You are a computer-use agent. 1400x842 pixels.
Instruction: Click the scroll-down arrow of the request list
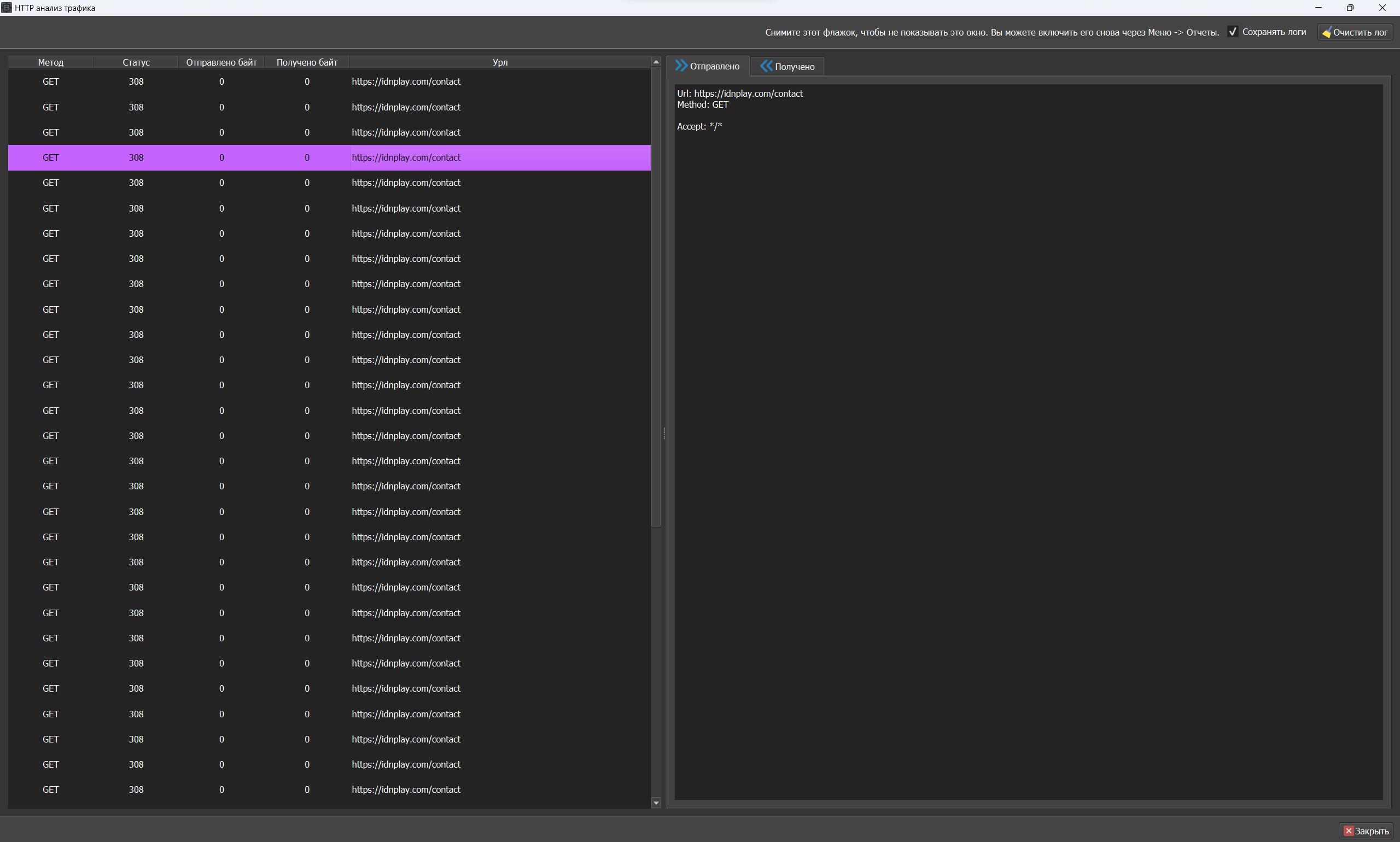point(656,802)
